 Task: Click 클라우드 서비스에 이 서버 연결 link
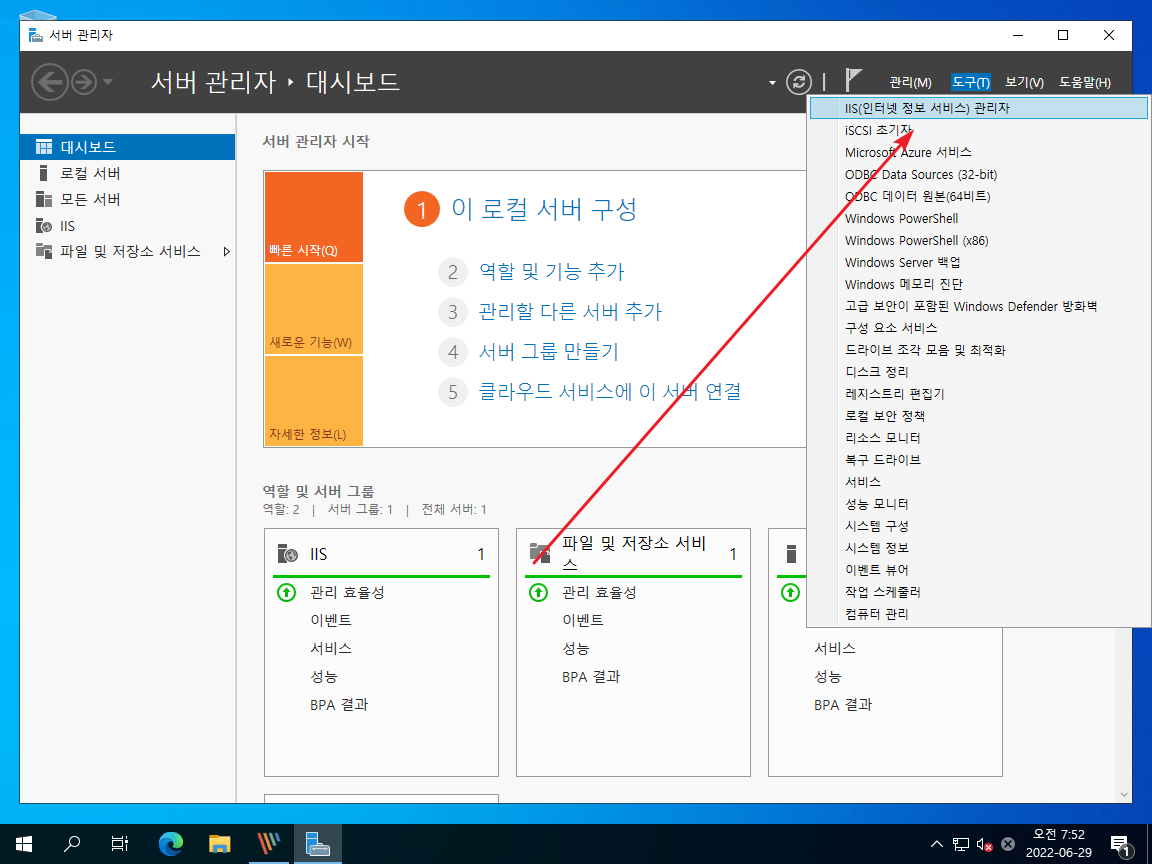610,392
